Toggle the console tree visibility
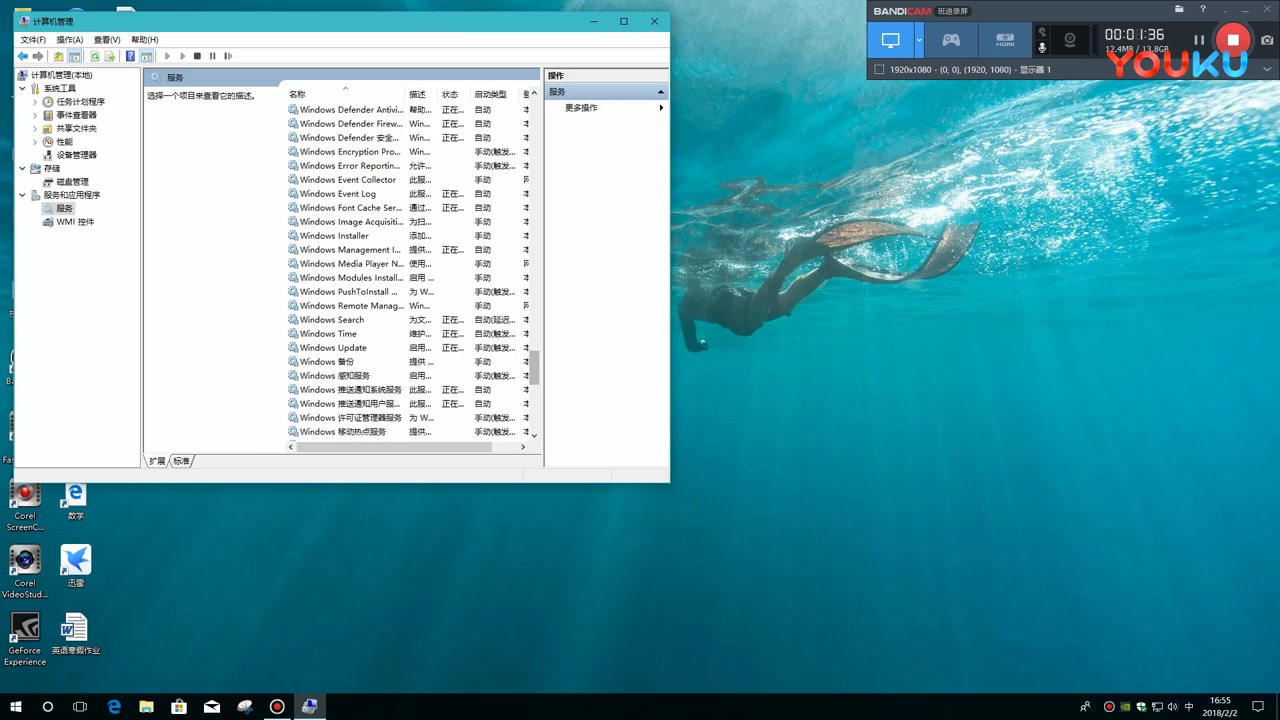The height and width of the screenshot is (720, 1280). pos(73,56)
